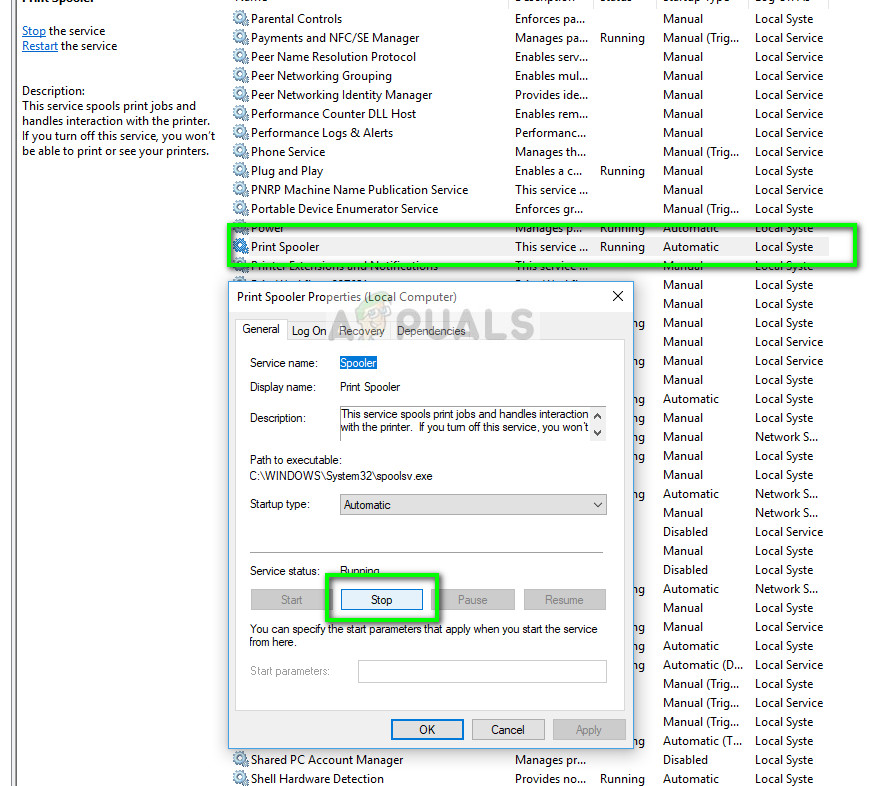Click the Shell Hardware Detection gear icon

click(x=240, y=778)
